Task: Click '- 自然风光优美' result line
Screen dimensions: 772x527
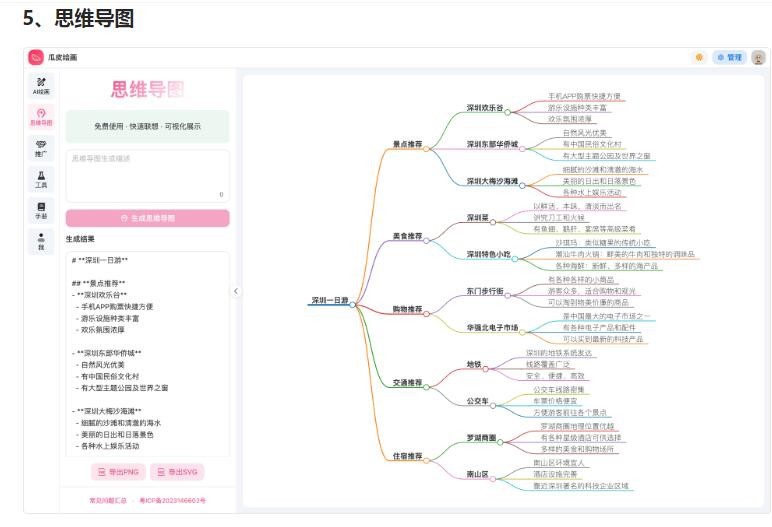Action: click(x=100, y=364)
